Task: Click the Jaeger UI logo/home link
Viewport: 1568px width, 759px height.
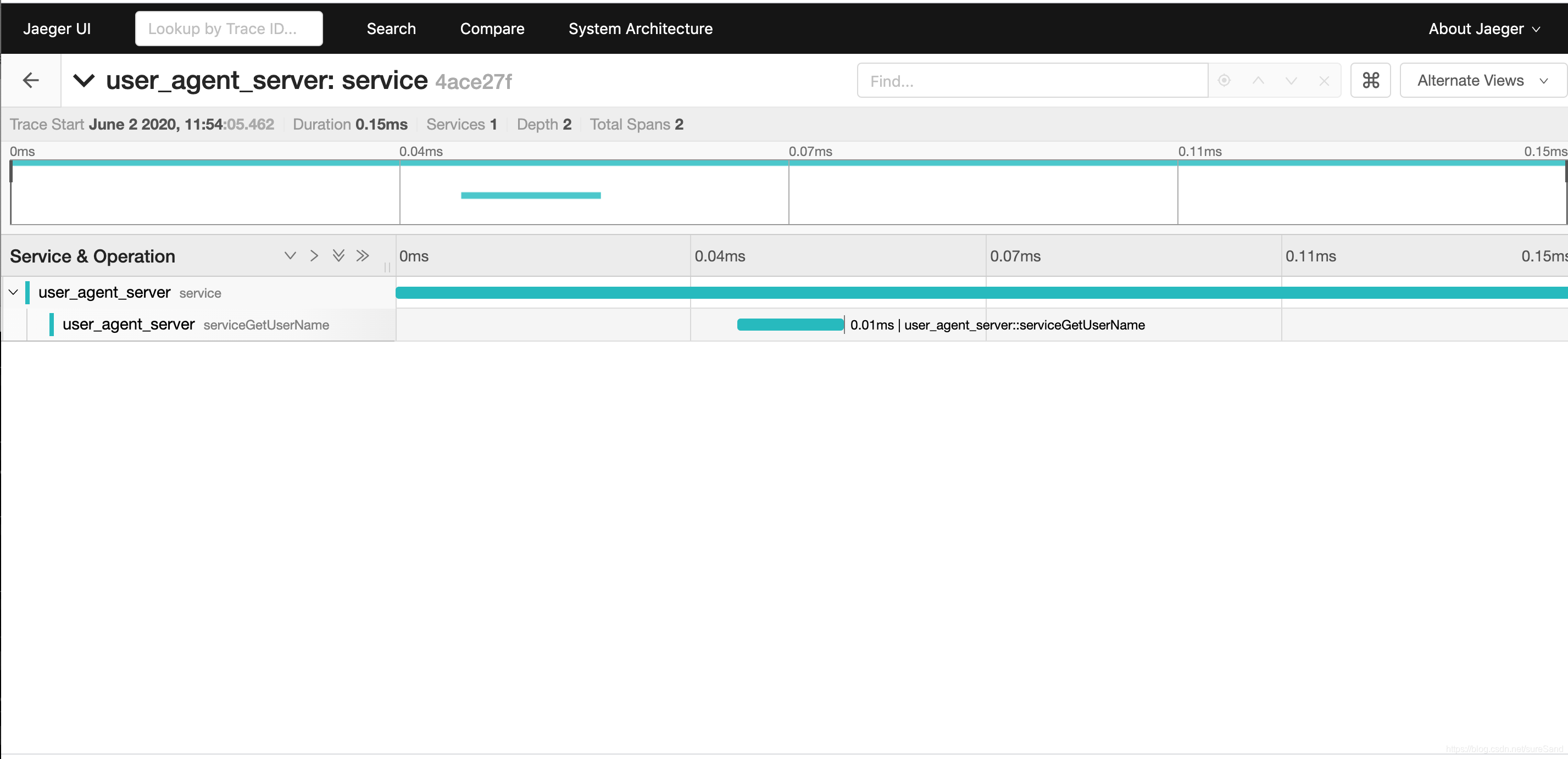Action: click(57, 27)
